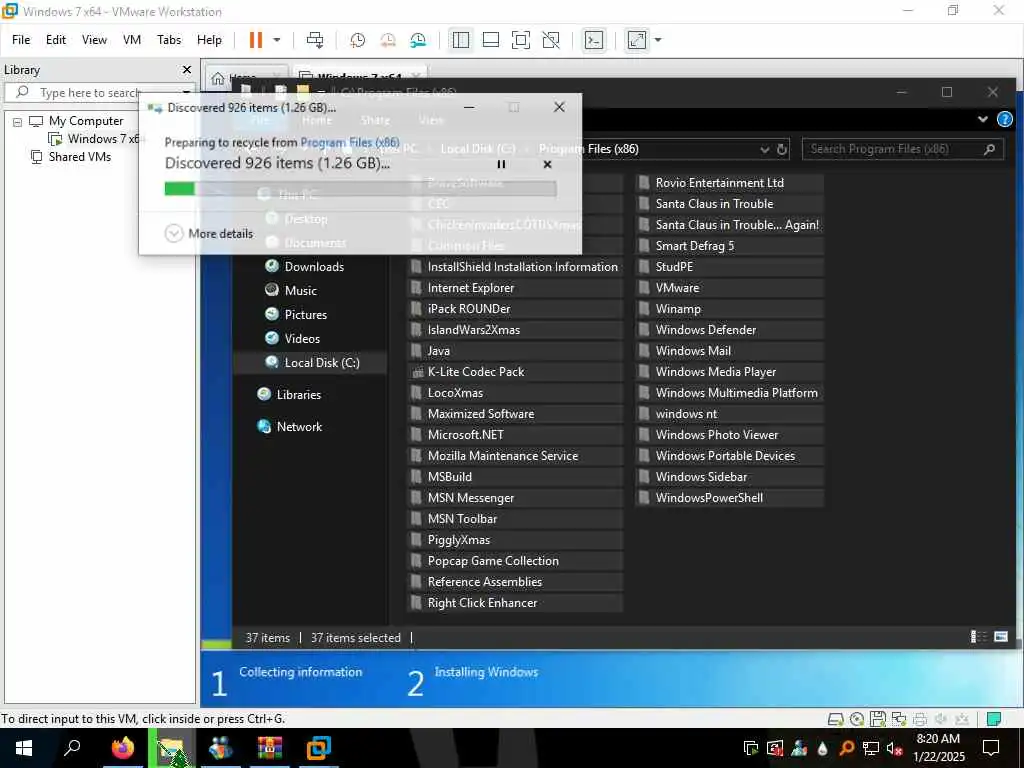Follow the Program Files (x86) link in dialog

pyautogui.click(x=350, y=142)
